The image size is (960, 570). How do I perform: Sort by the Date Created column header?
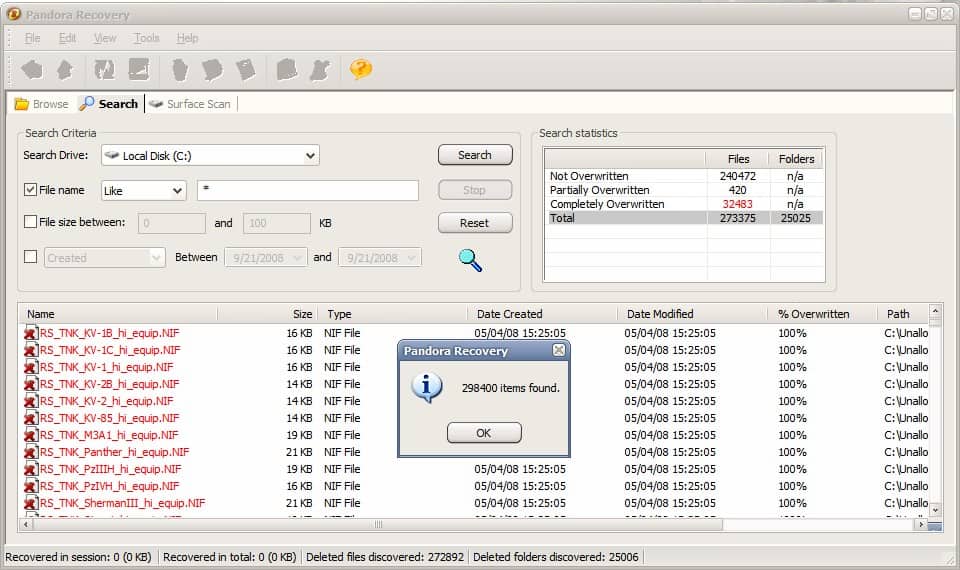click(x=542, y=314)
